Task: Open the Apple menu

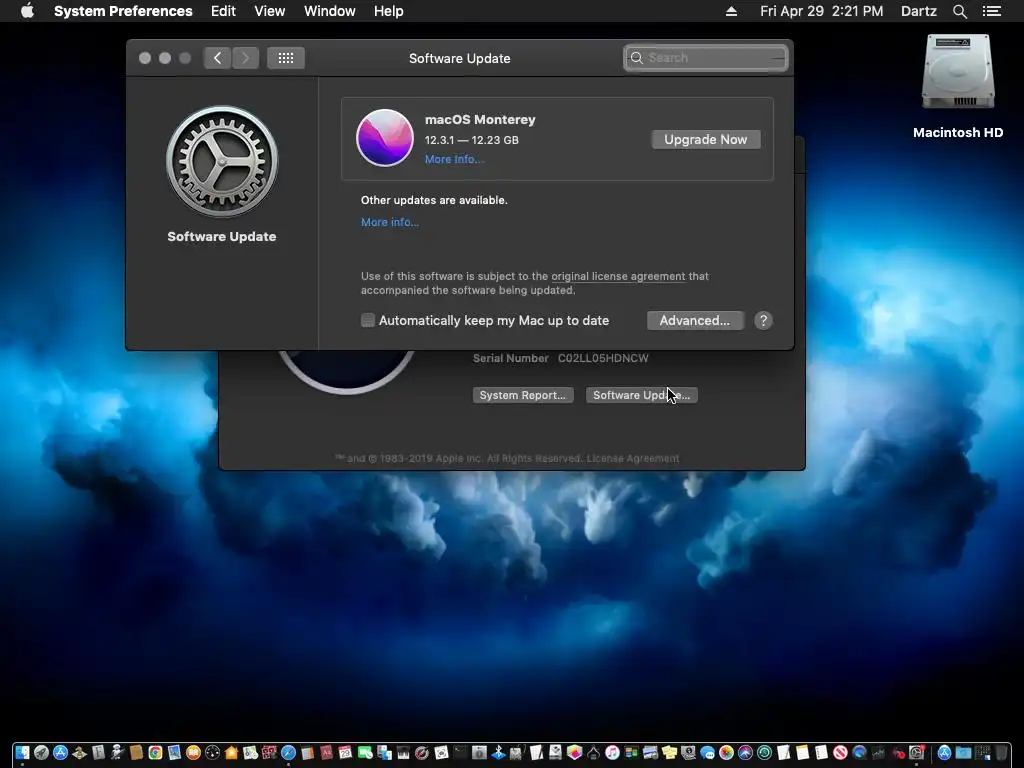Action: coord(27,11)
